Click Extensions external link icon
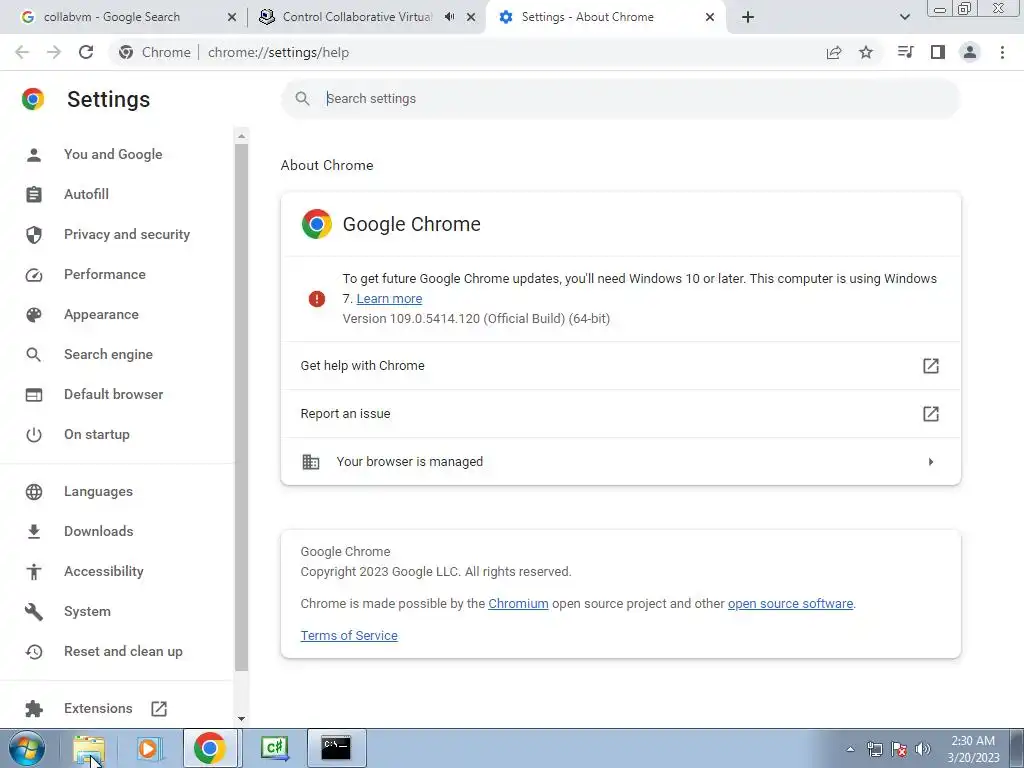1024x768 pixels. (x=159, y=709)
